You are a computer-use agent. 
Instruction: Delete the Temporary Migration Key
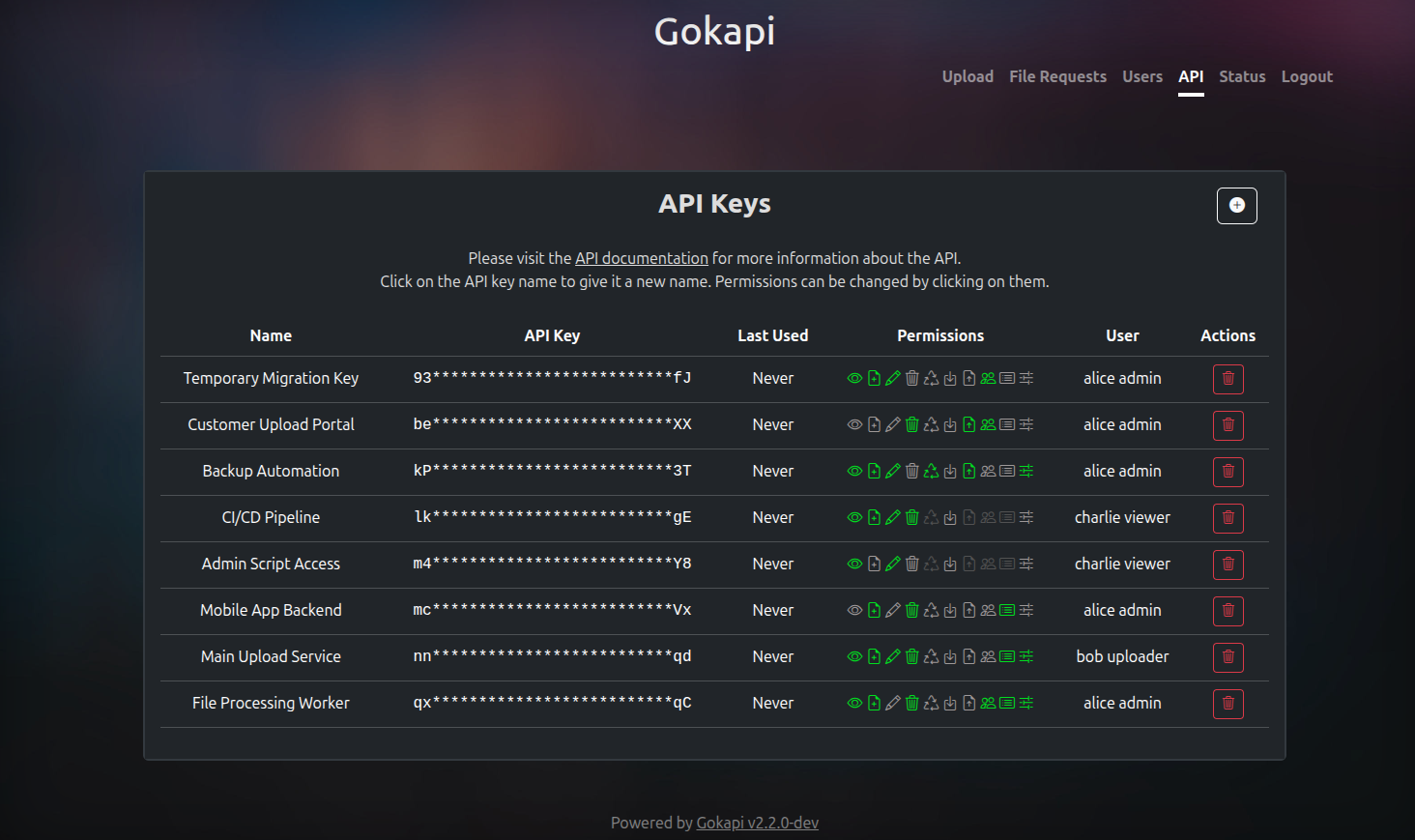pos(1227,379)
